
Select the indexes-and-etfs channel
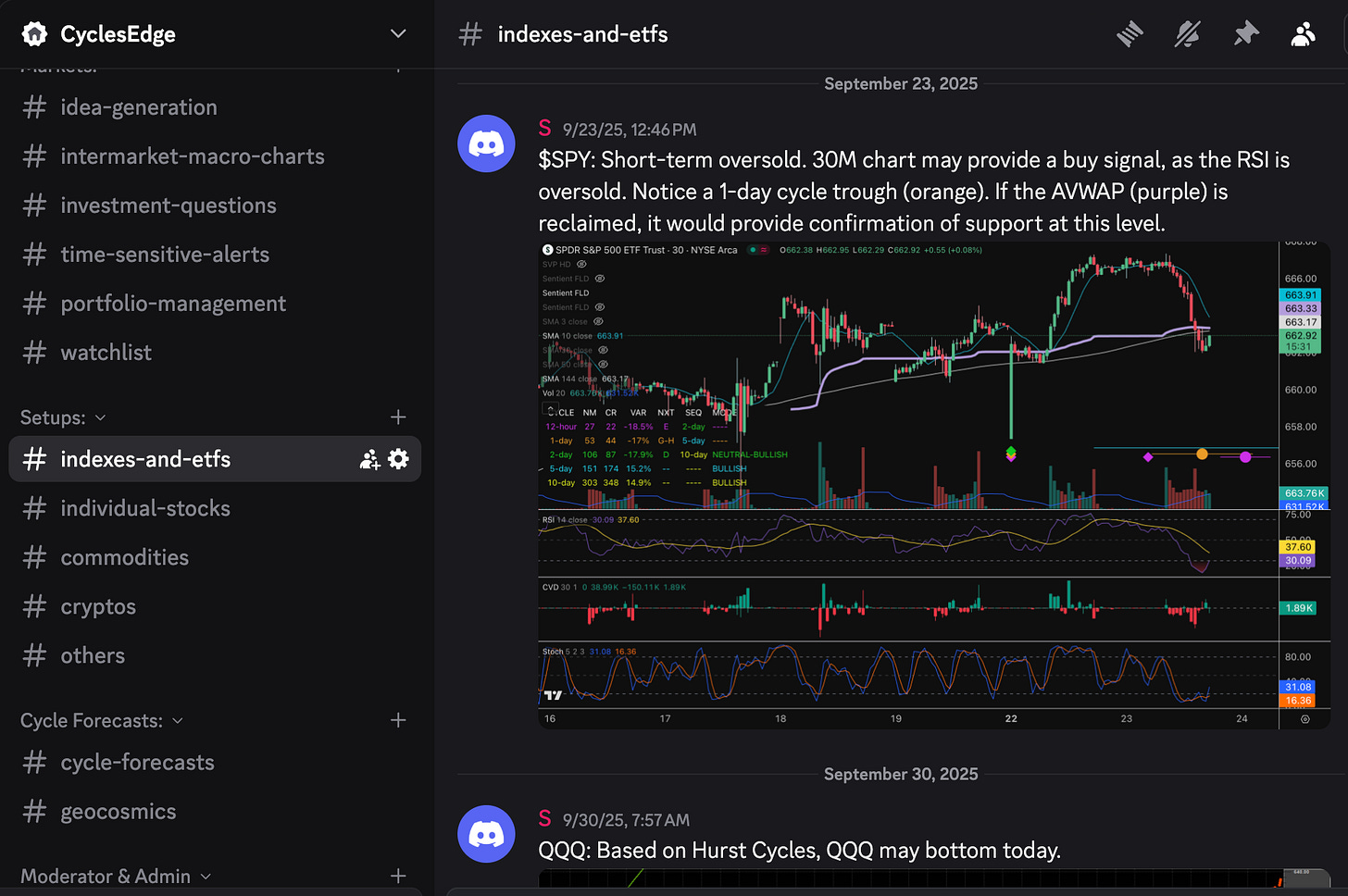(x=215, y=459)
